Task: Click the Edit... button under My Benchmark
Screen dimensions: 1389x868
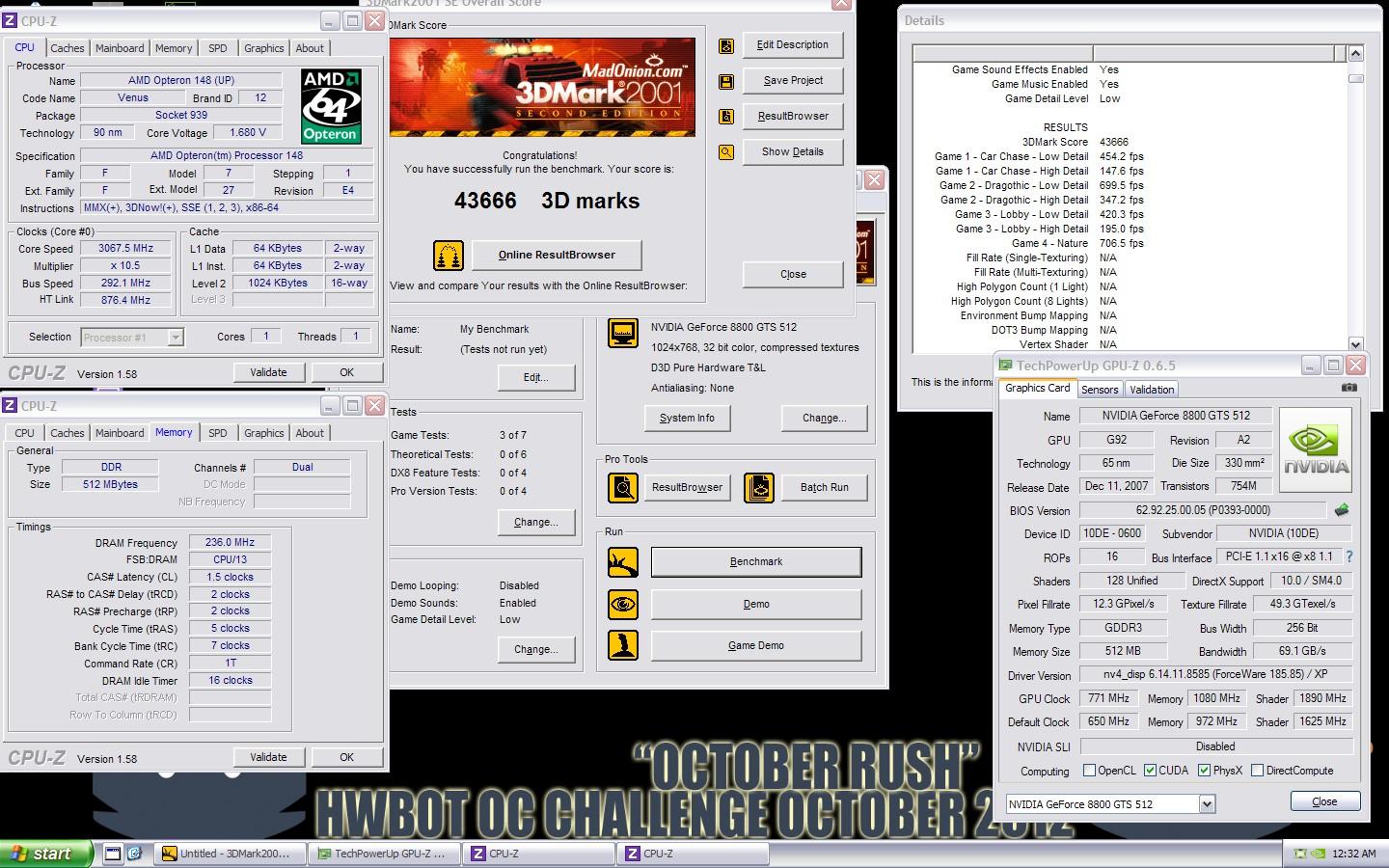Action: [x=536, y=378]
